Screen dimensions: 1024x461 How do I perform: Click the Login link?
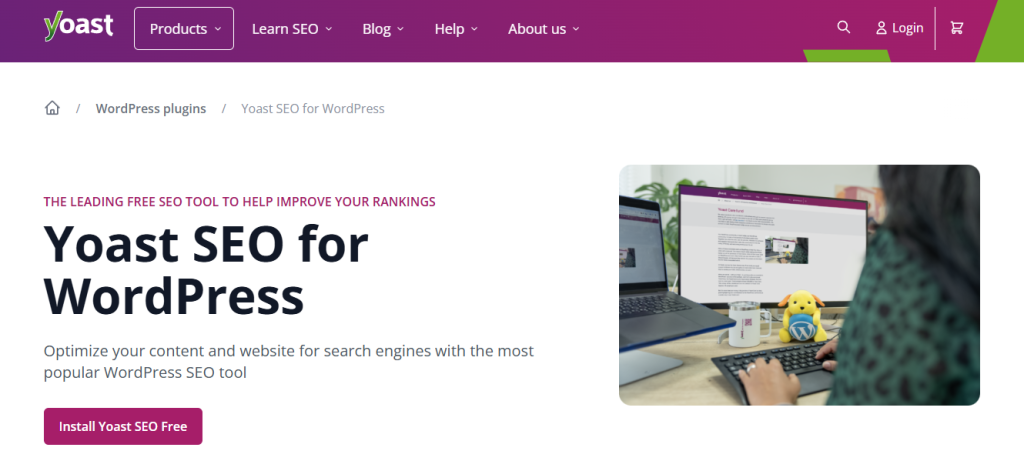tap(900, 28)
